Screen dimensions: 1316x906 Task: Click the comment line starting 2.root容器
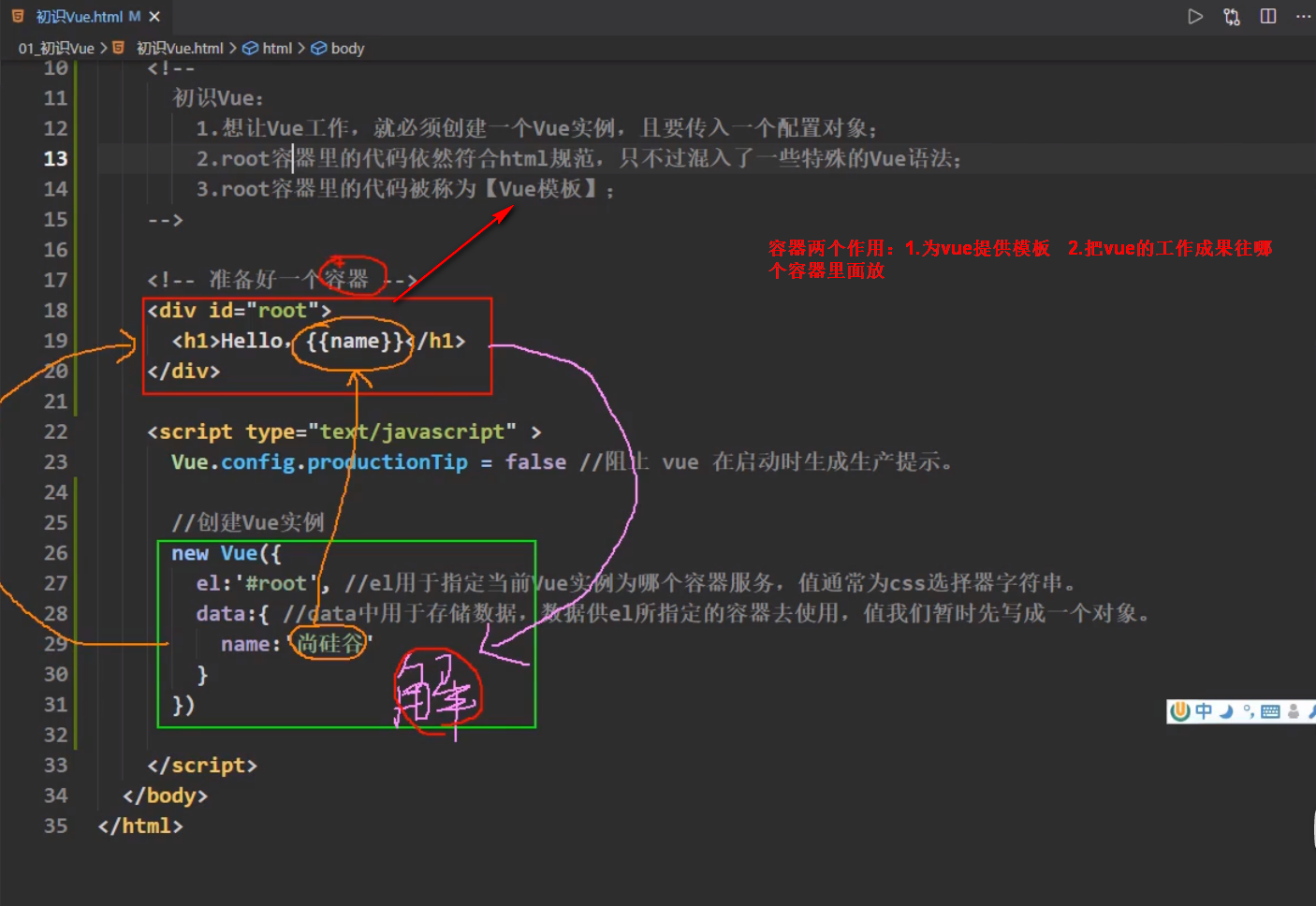pos(578,158)
